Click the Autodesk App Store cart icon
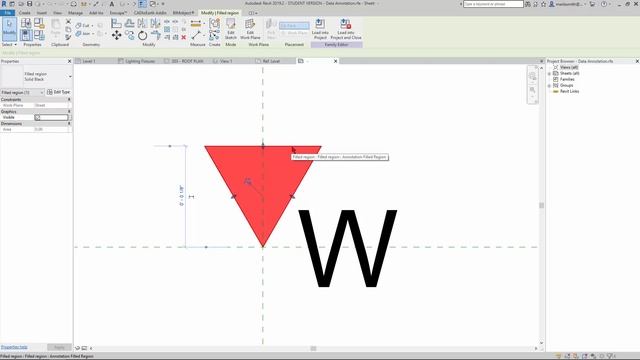This screenshot has height=360, width=640. (x=592, y=4)
